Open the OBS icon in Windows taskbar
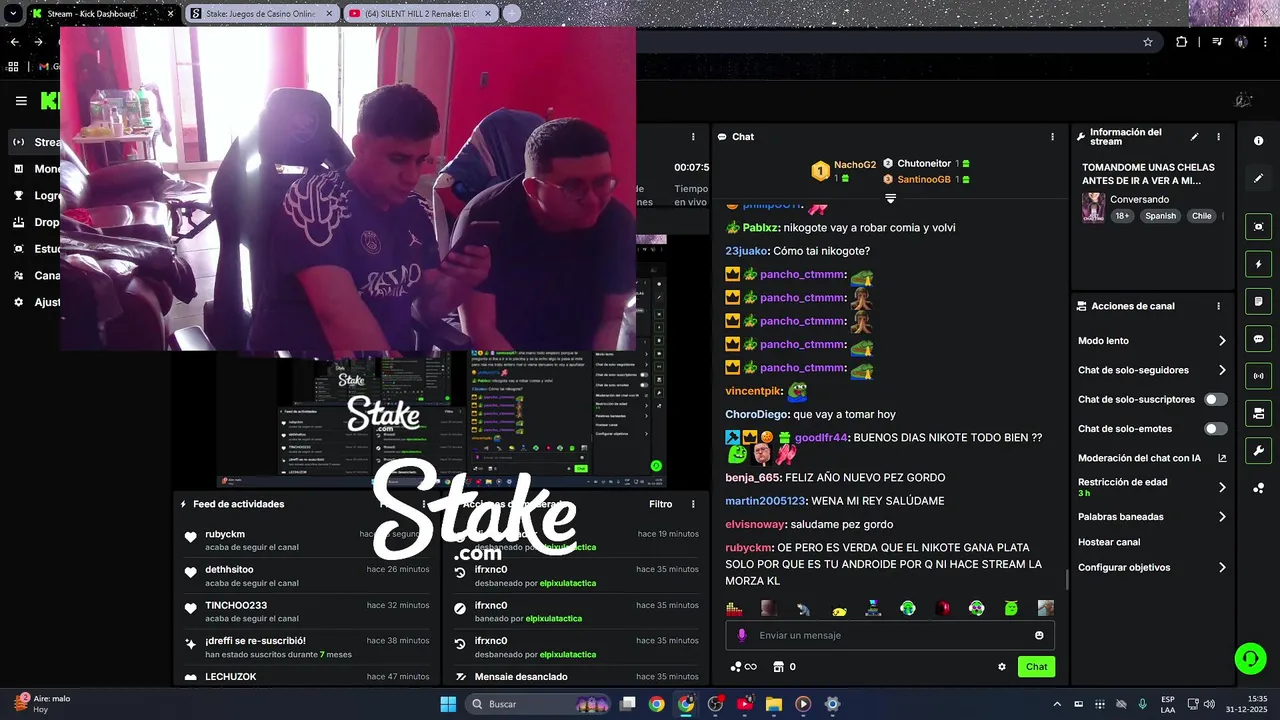The height and width of the screenshot is (720, 1280). pyautogui.click(x=715, y=704)
